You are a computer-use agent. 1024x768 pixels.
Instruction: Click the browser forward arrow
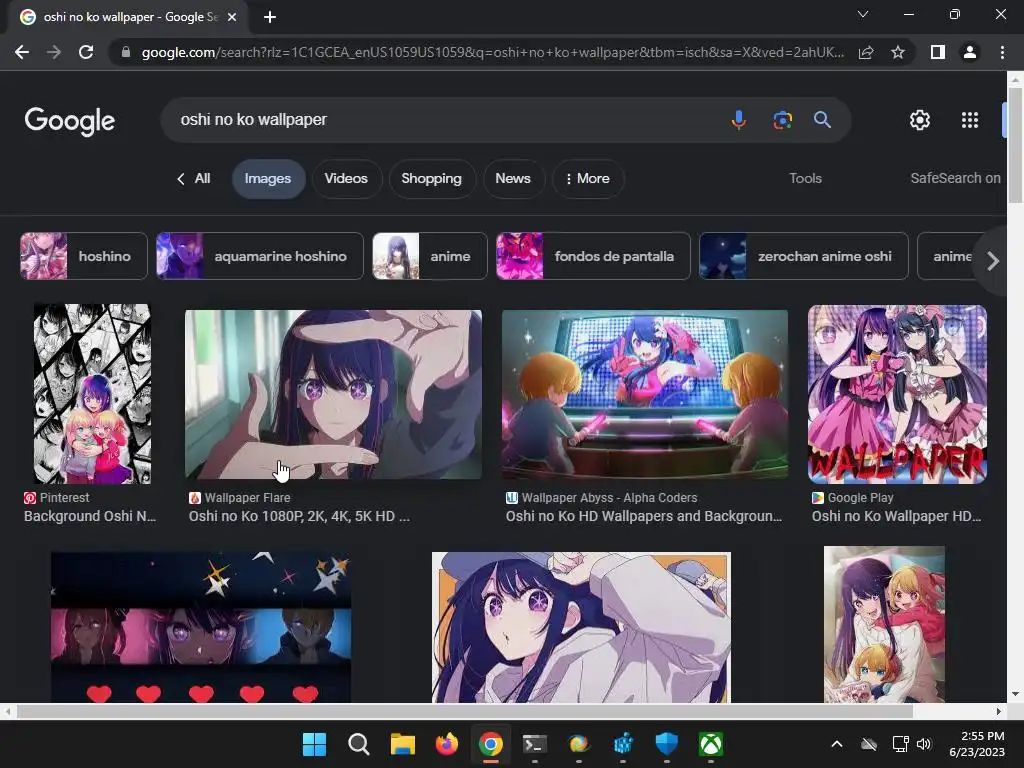[x=54, y=52]
